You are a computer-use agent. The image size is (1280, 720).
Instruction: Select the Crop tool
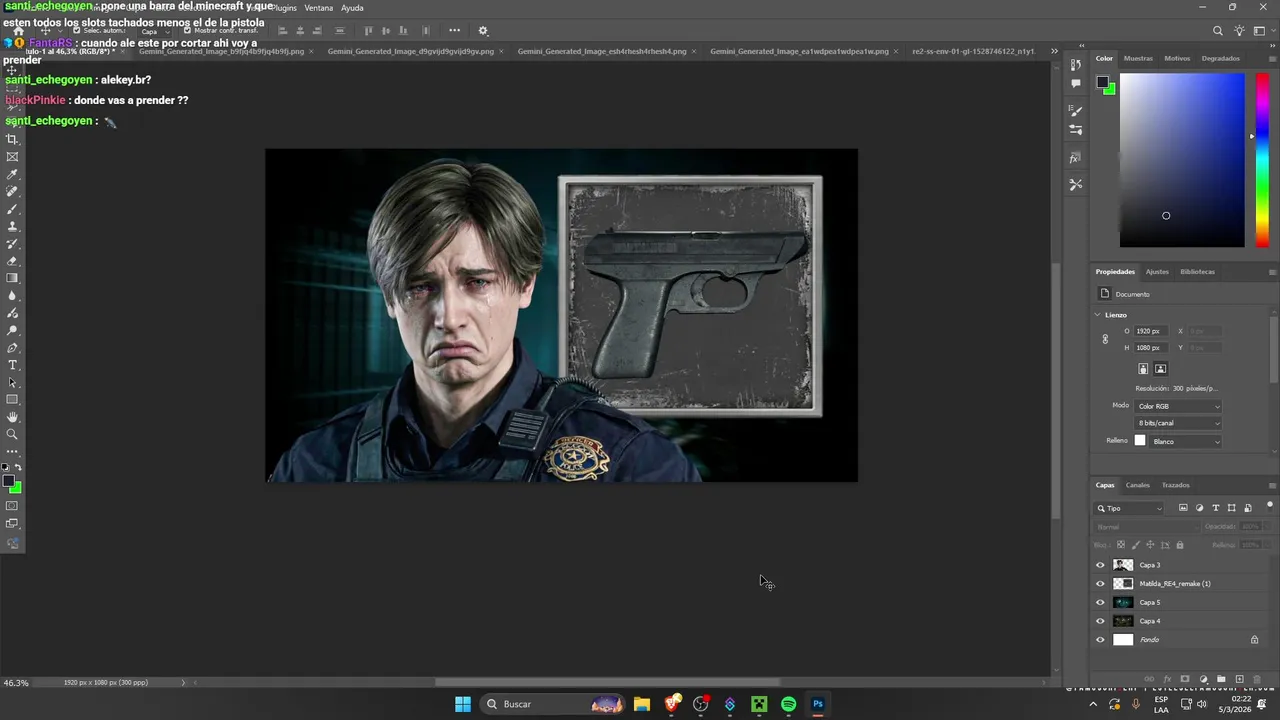point(12,139)
